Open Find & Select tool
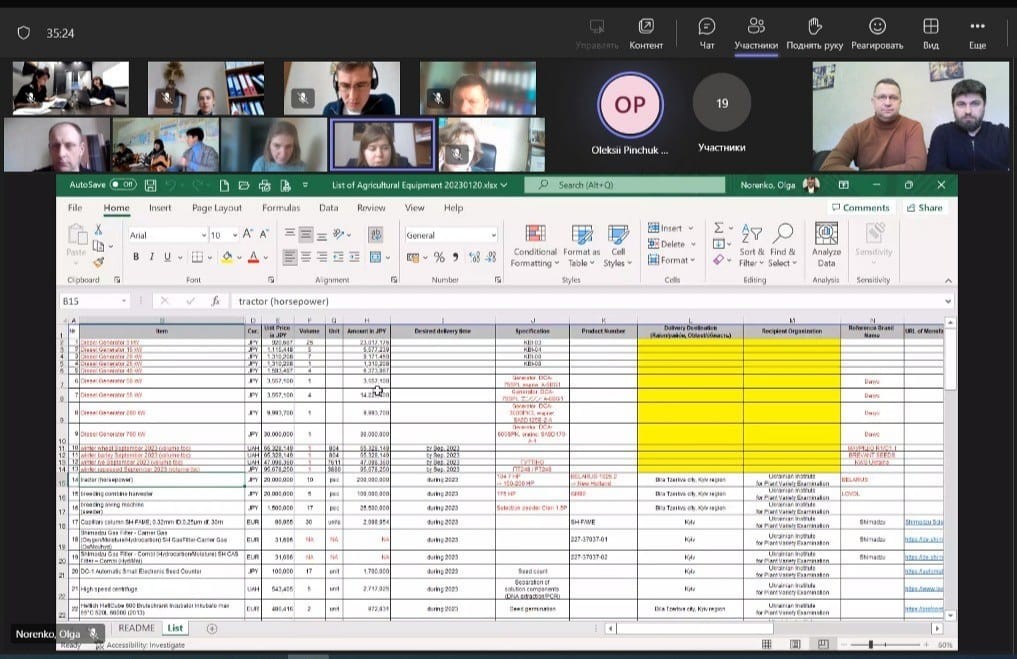The width and height of the screenshot is (1017, 659). [x=782, y=246]
